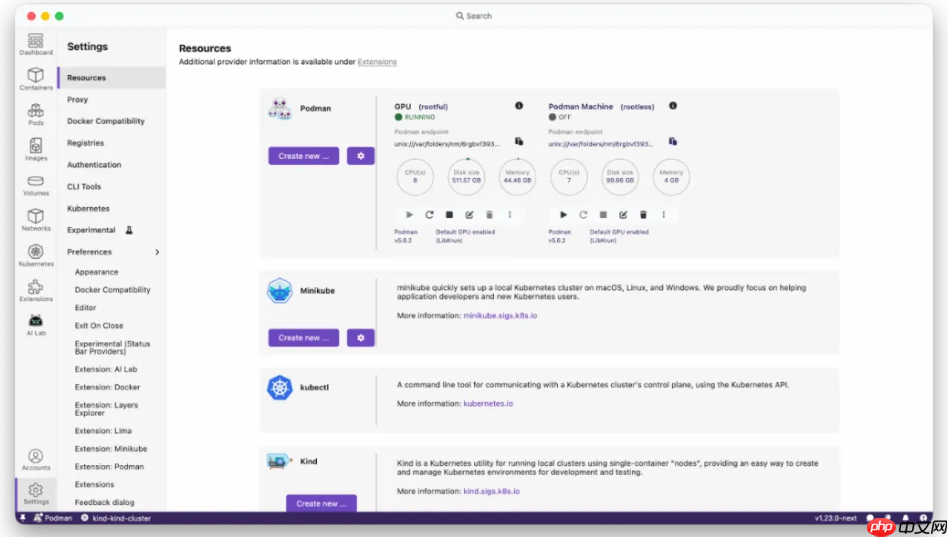Open AI Lab from the sidebar icon
Viewport: 948px width, 537px height.
click(36, 324)
